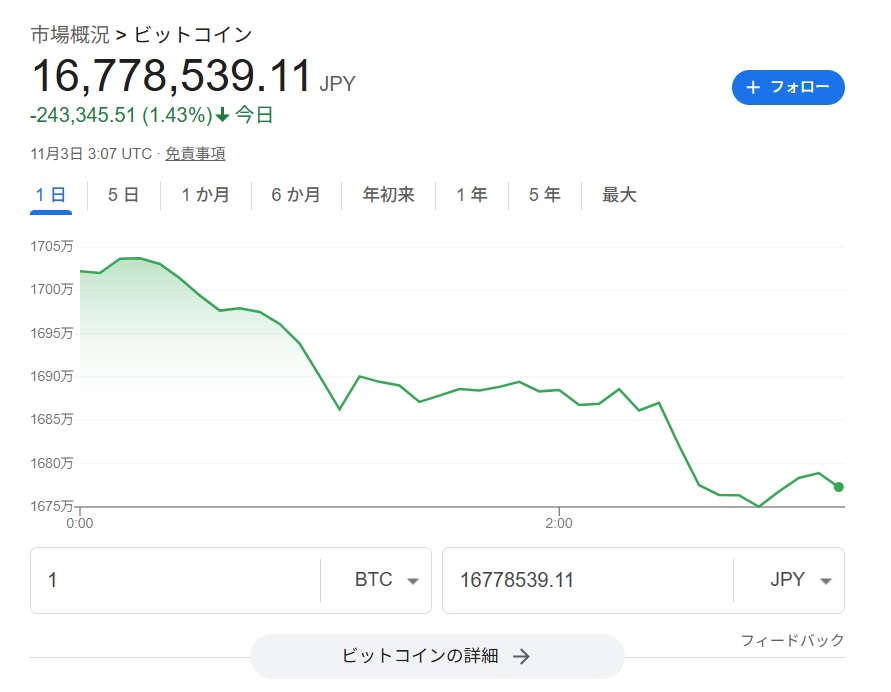The height and width of the screenshot is (692, 891).
Task: Select the 最大 range tab
Action: click(x=619, y=195)
